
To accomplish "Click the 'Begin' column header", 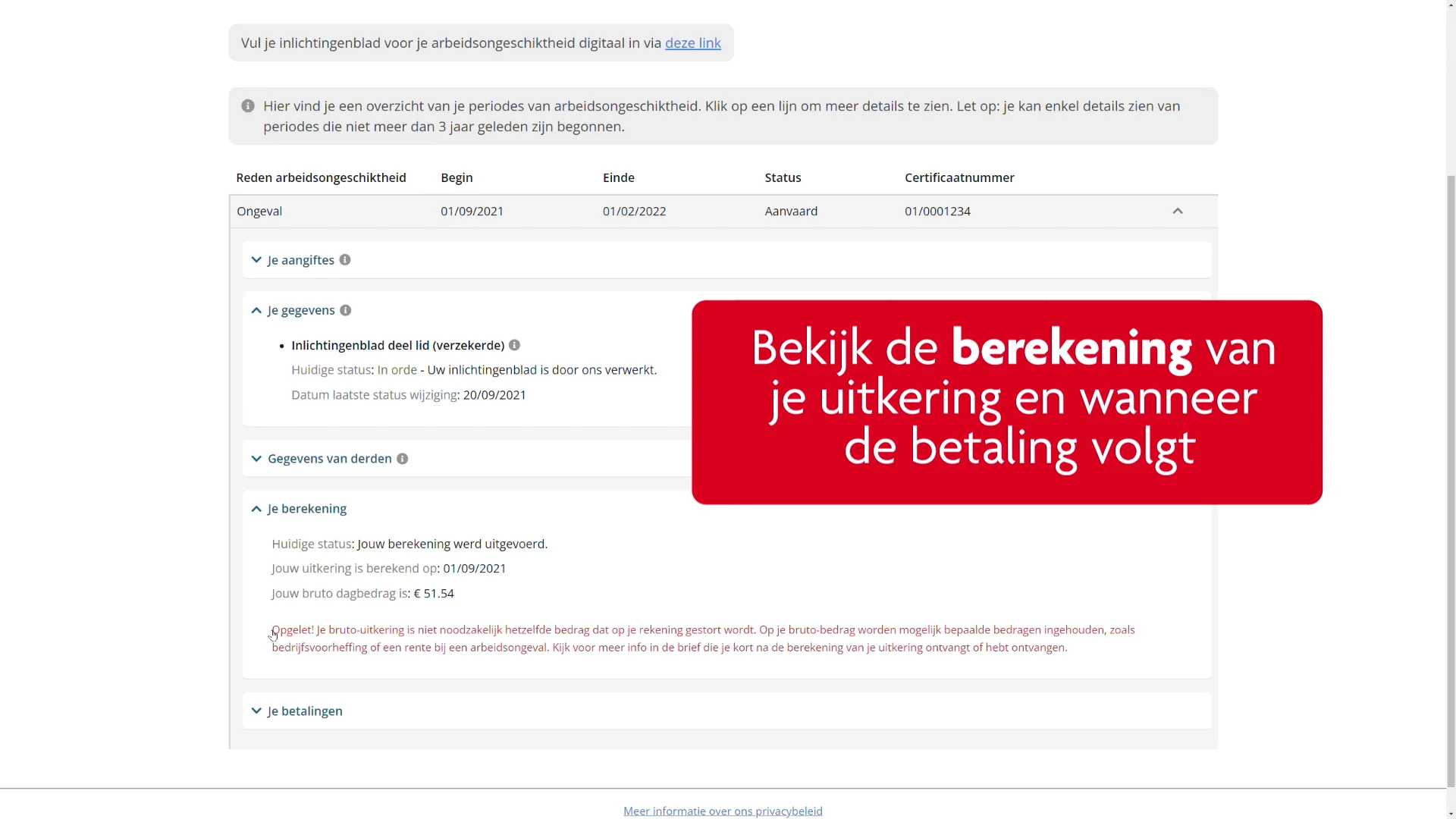I will point(457,177).
